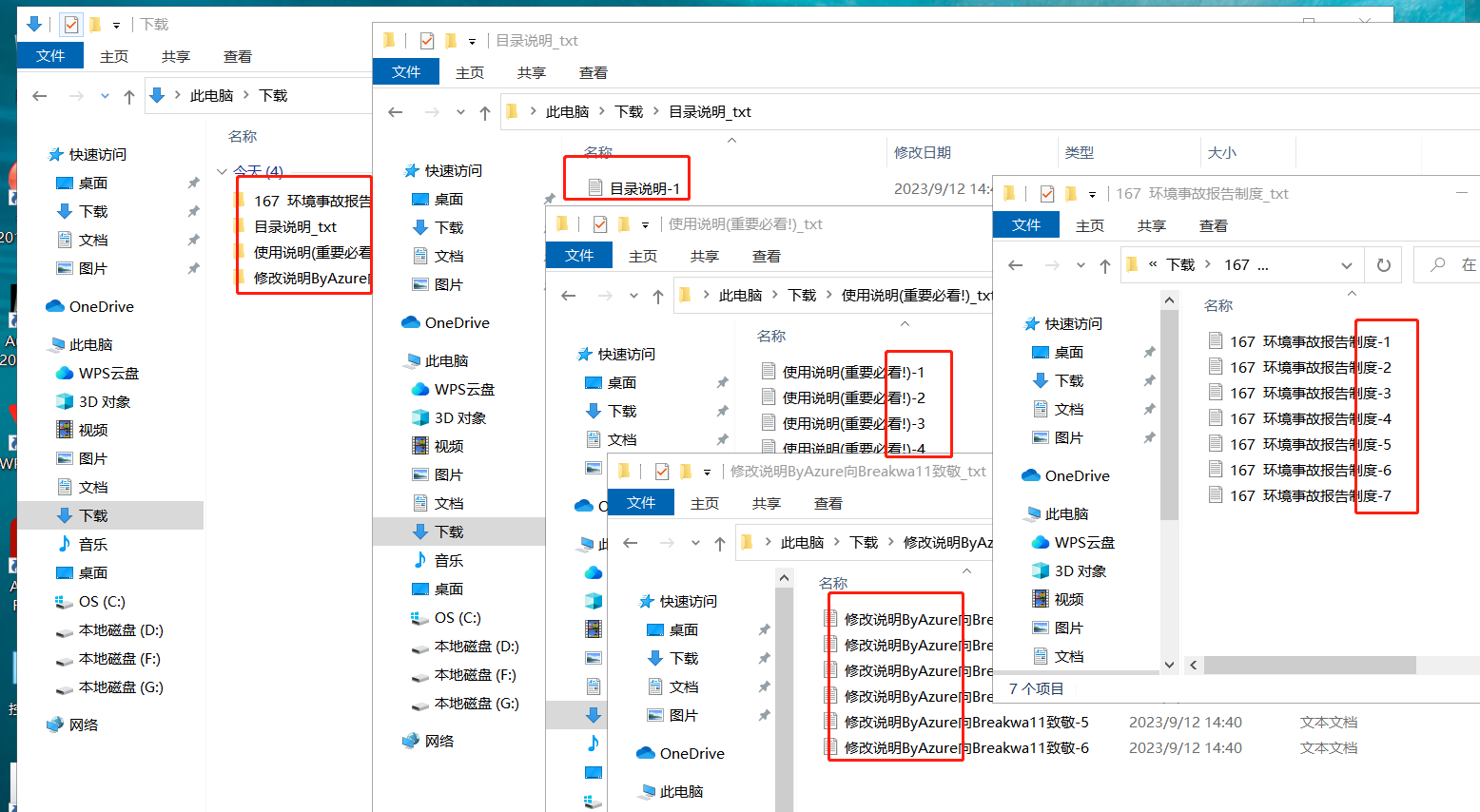
Task: Click navigation pane vertical scrollbar in 167 环境事故报告制度_txt window
Action: click(1170, 414)
